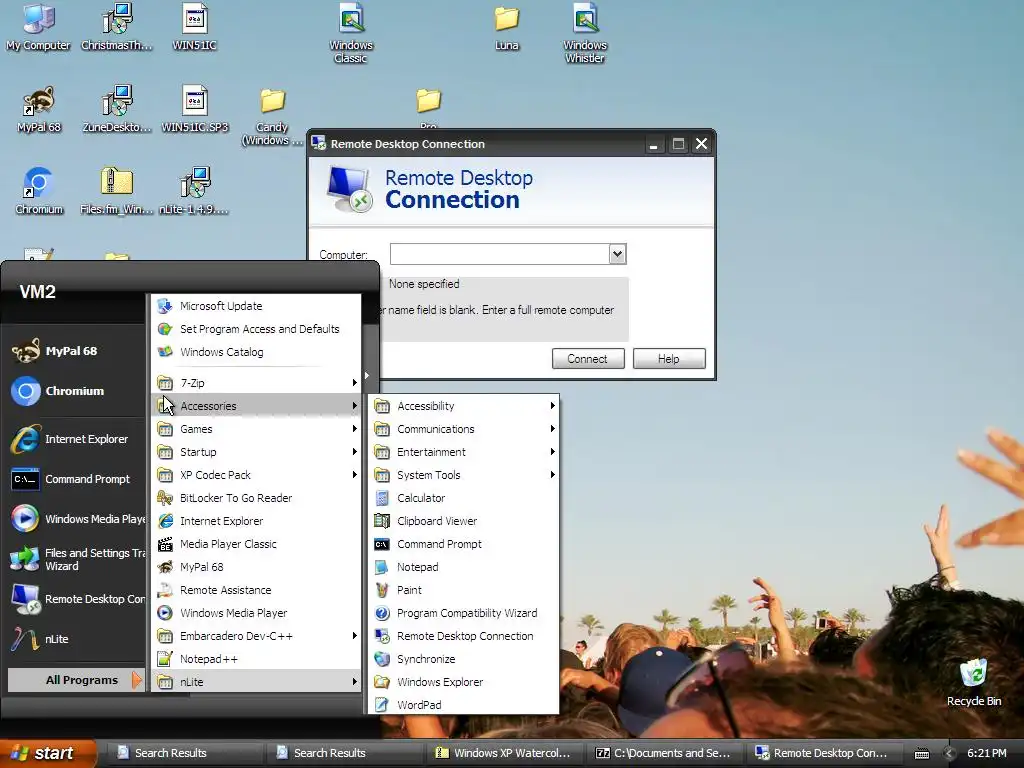Open Remote Assistance from programs list
The height and width of the screenshot is (768, 1024).
pyautogui.click(x=257, y=590)
